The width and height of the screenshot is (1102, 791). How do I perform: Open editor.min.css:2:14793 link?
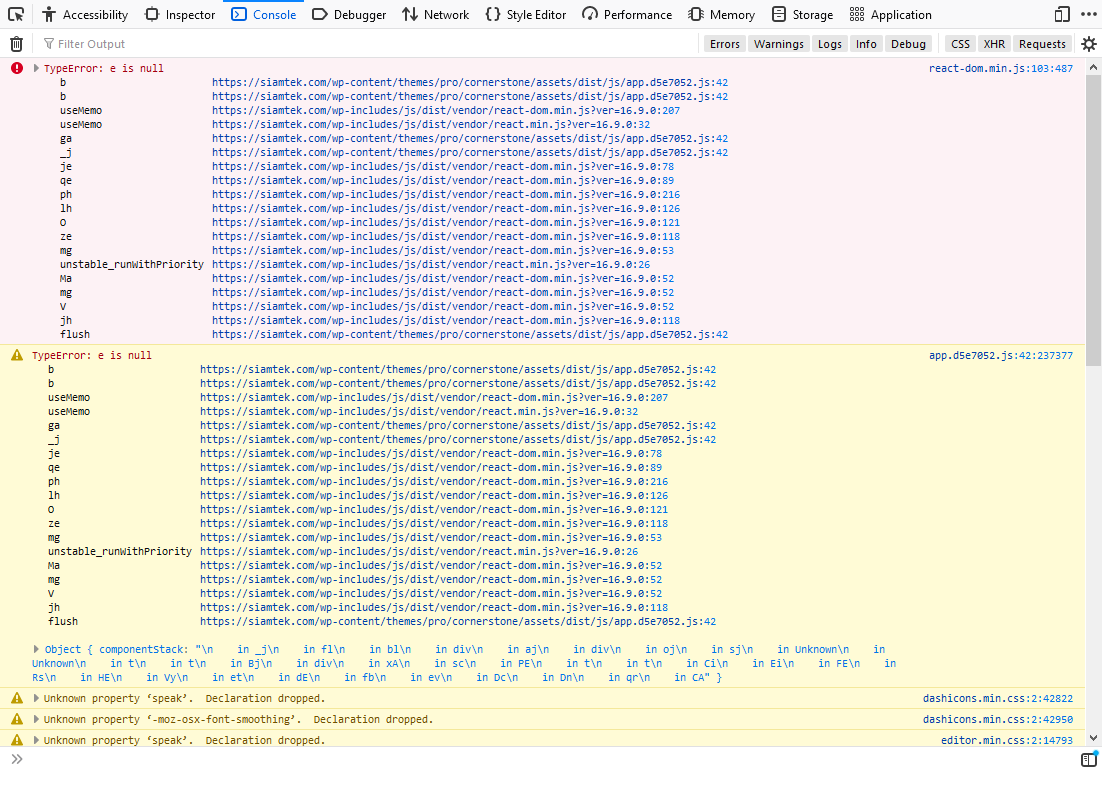click(1007, 740)
